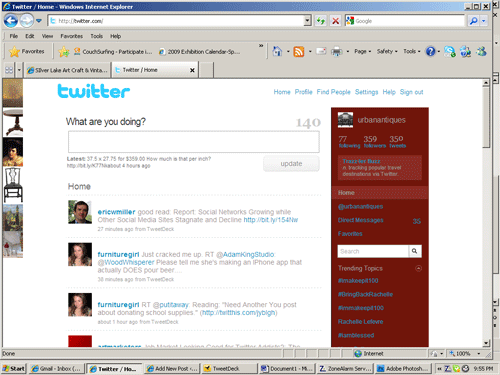Click the Add to Favorites Bar star icon

point(64,52)
